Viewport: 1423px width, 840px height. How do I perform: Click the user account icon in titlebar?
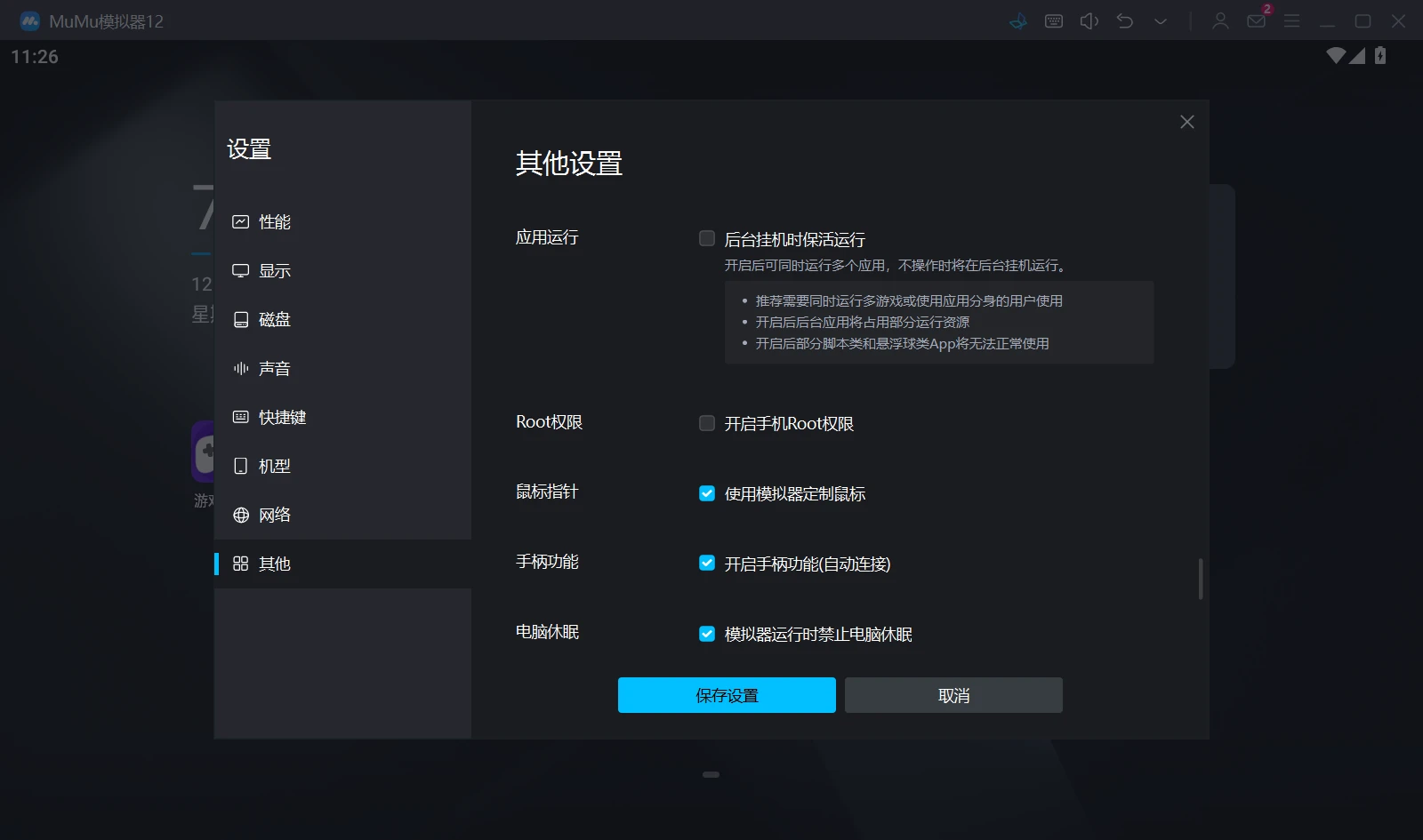1220,20
